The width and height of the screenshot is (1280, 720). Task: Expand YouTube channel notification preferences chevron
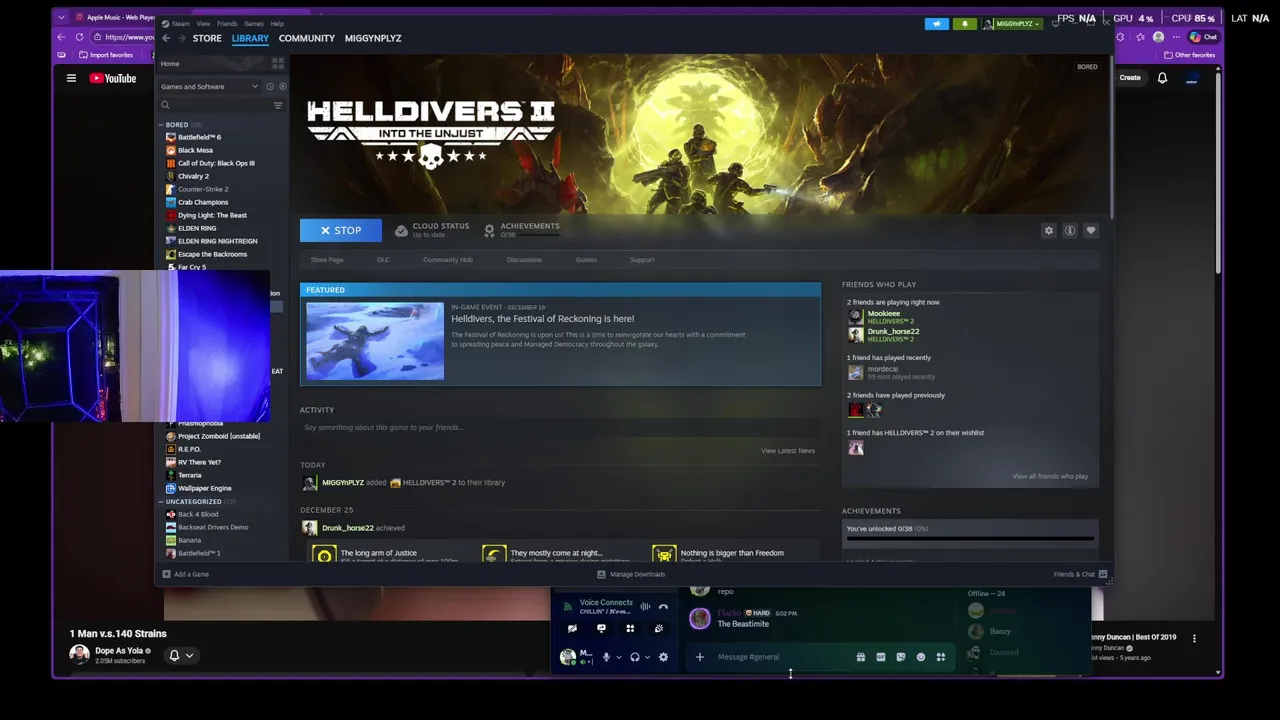click(189, 656)
